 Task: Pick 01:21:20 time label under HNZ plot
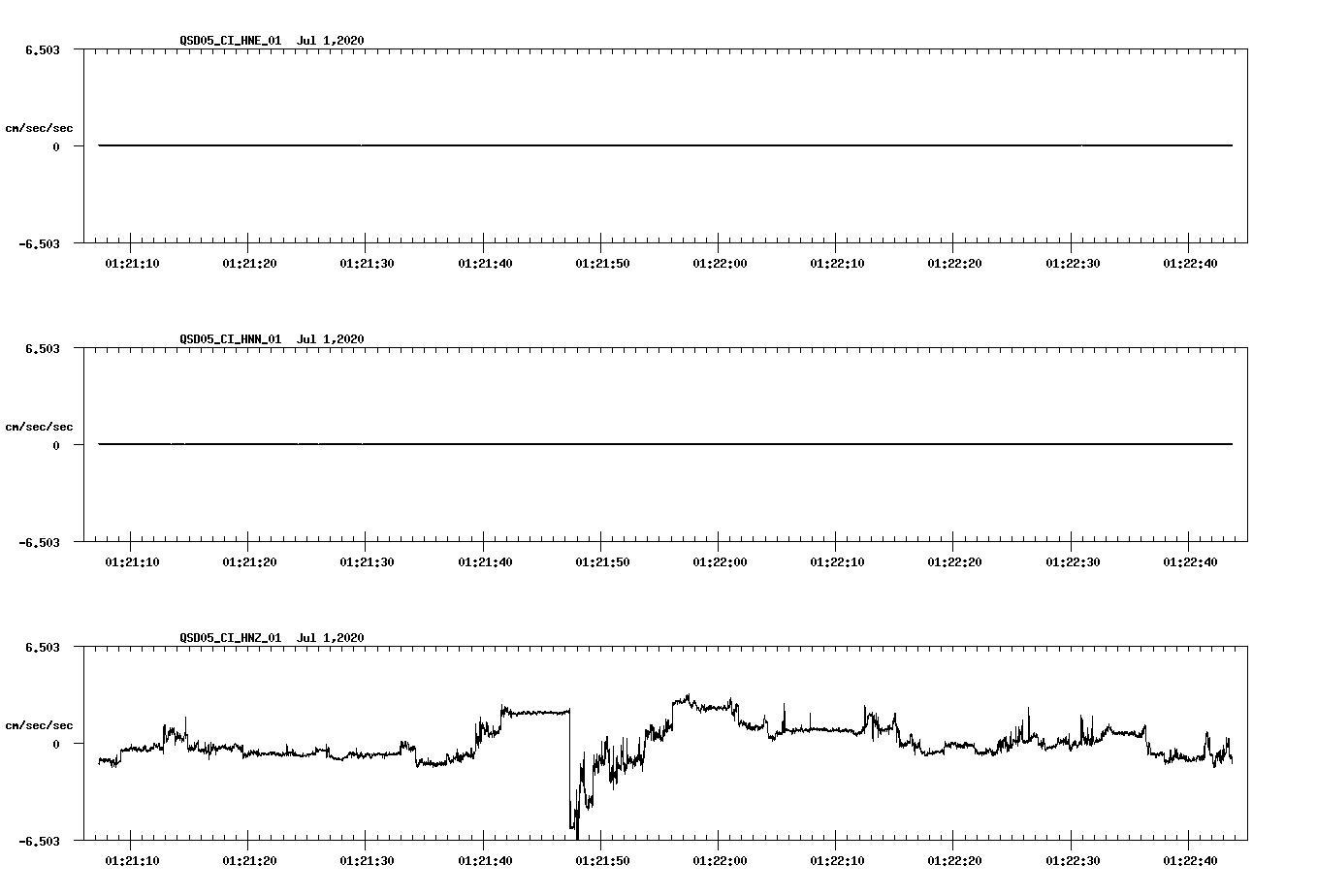pos(249,861)
